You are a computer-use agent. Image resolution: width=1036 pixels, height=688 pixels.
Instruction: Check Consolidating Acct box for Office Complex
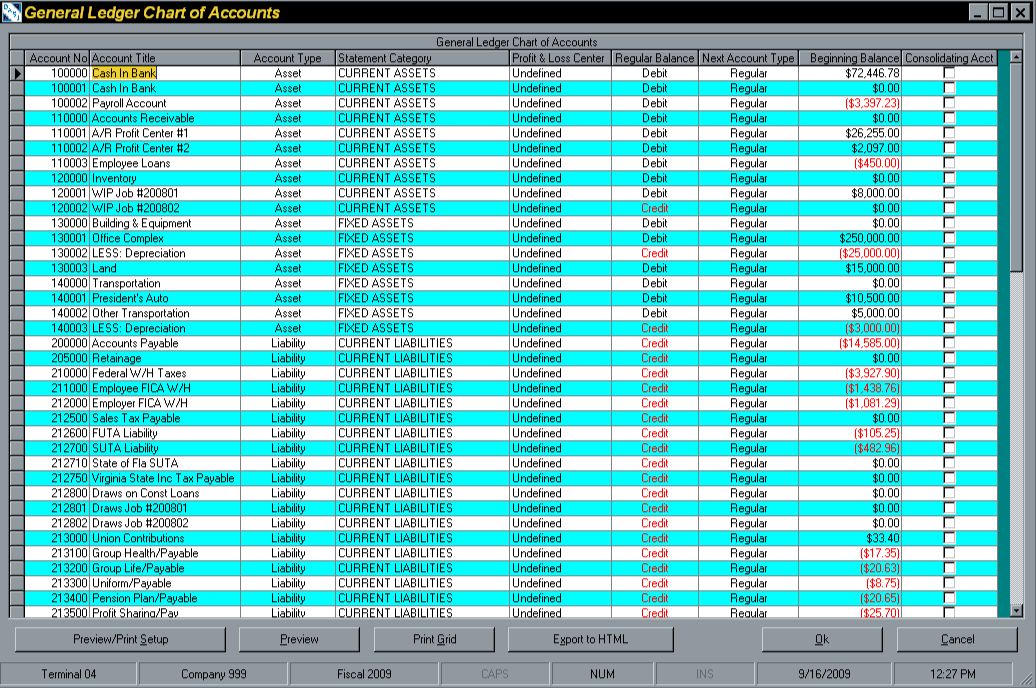(x=949, y=238)
